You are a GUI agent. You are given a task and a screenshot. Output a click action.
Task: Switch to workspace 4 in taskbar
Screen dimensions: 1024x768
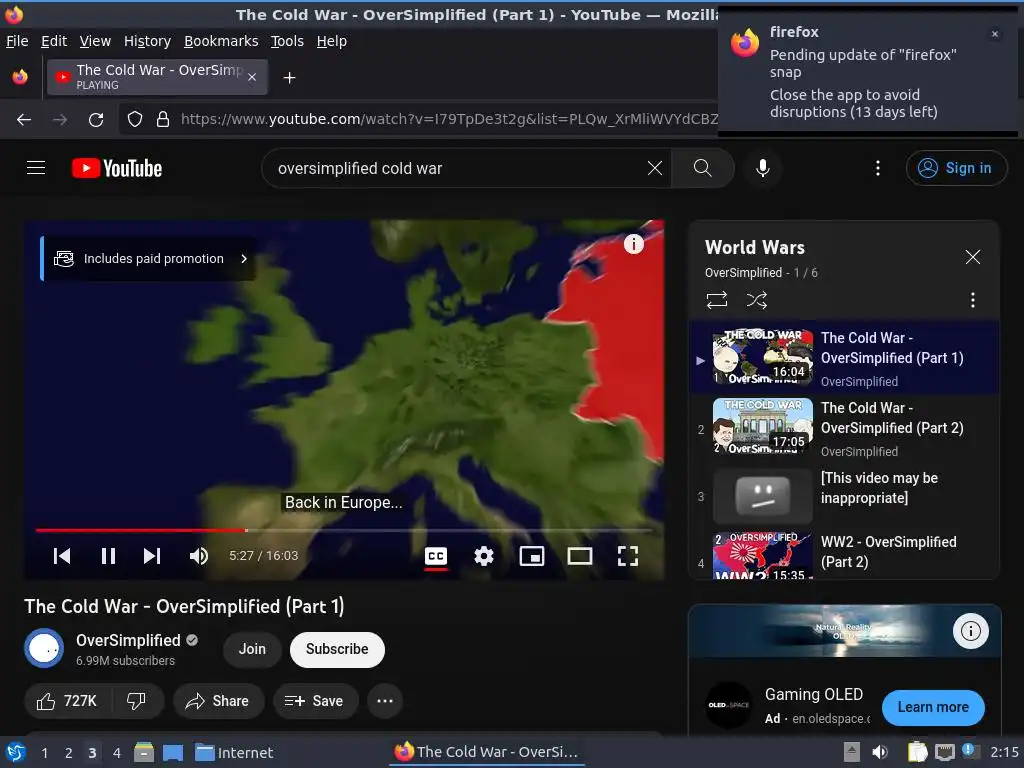pyautogui.click(x=116, y=753)
